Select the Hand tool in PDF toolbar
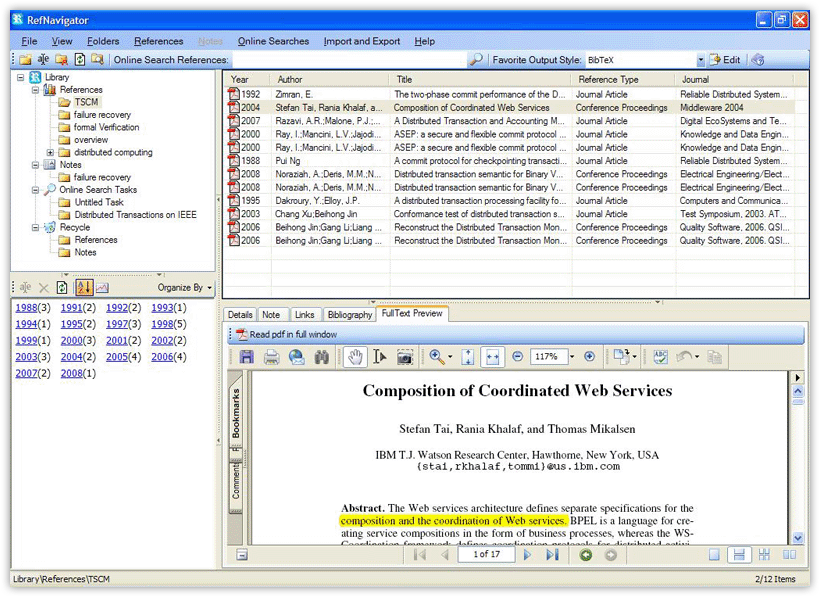The image size is (820, 597). click(355, 357)
